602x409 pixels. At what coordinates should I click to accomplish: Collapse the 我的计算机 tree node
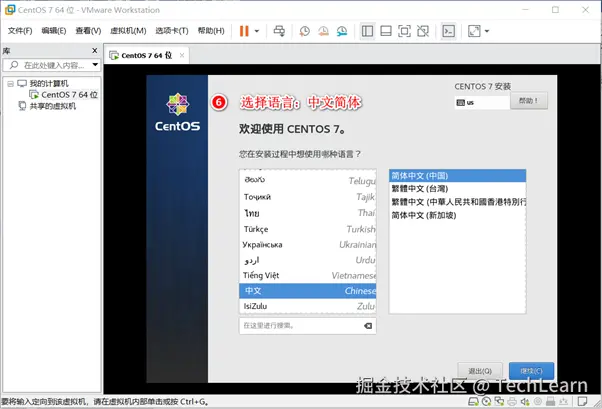[x=10, y=84]
